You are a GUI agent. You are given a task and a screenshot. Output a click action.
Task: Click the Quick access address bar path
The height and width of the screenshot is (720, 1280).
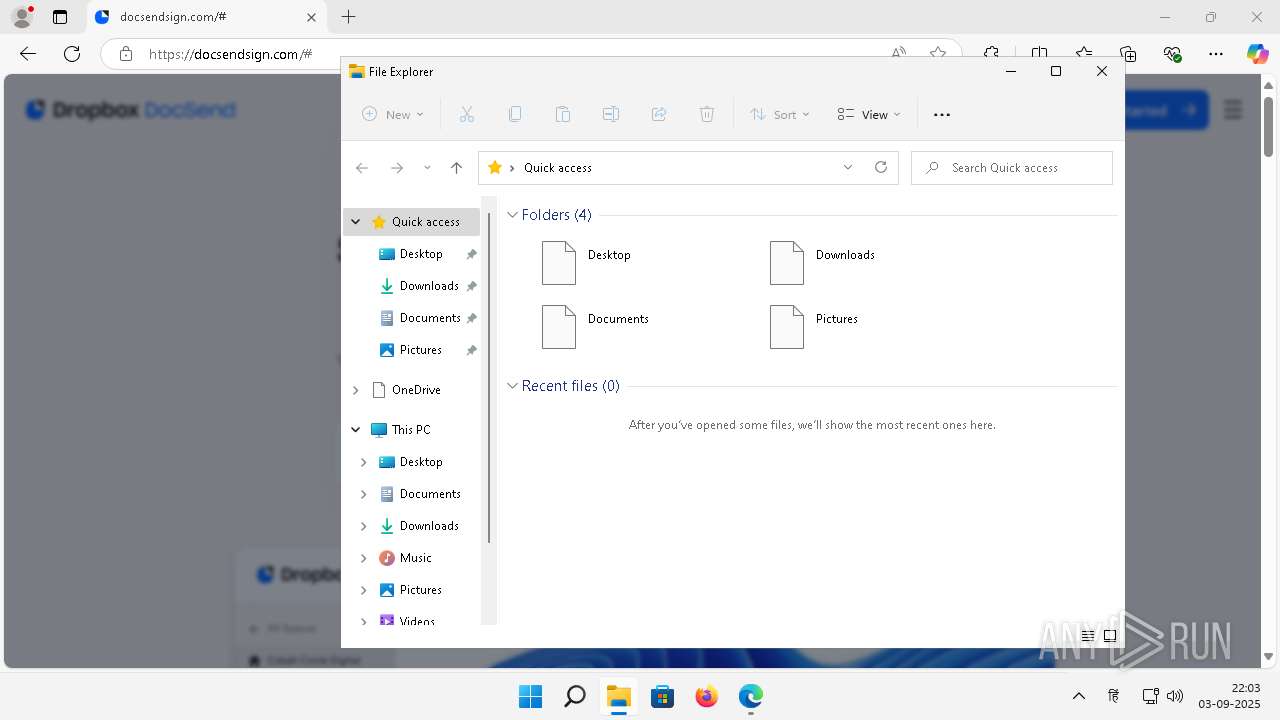558,168
